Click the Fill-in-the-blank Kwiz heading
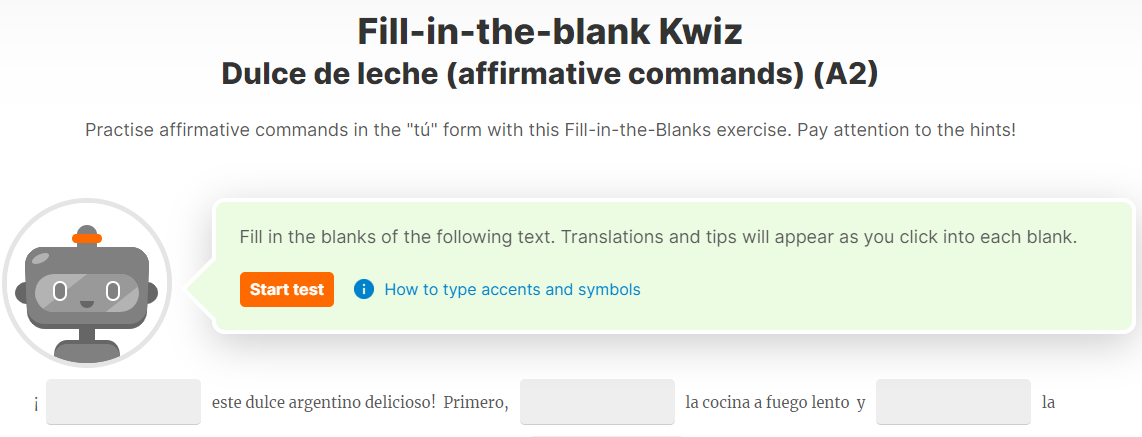Viewport: 1142px width, 437px height. pos(550,31)
